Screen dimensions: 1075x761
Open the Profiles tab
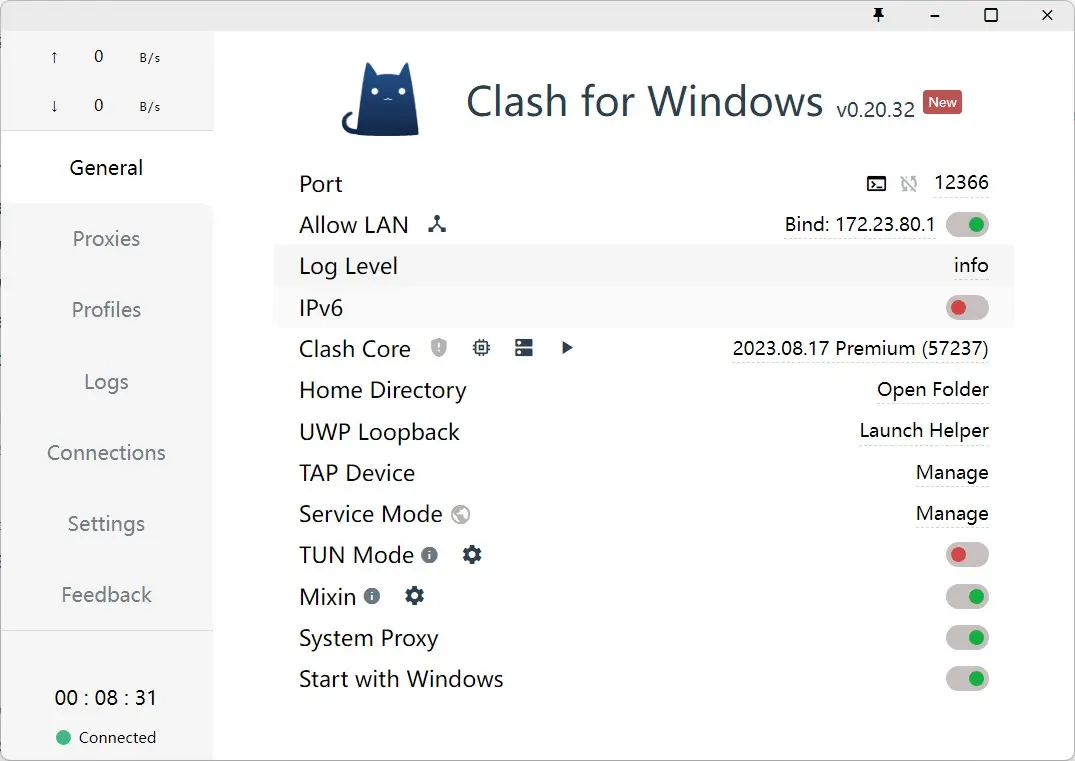coord(106,310)
